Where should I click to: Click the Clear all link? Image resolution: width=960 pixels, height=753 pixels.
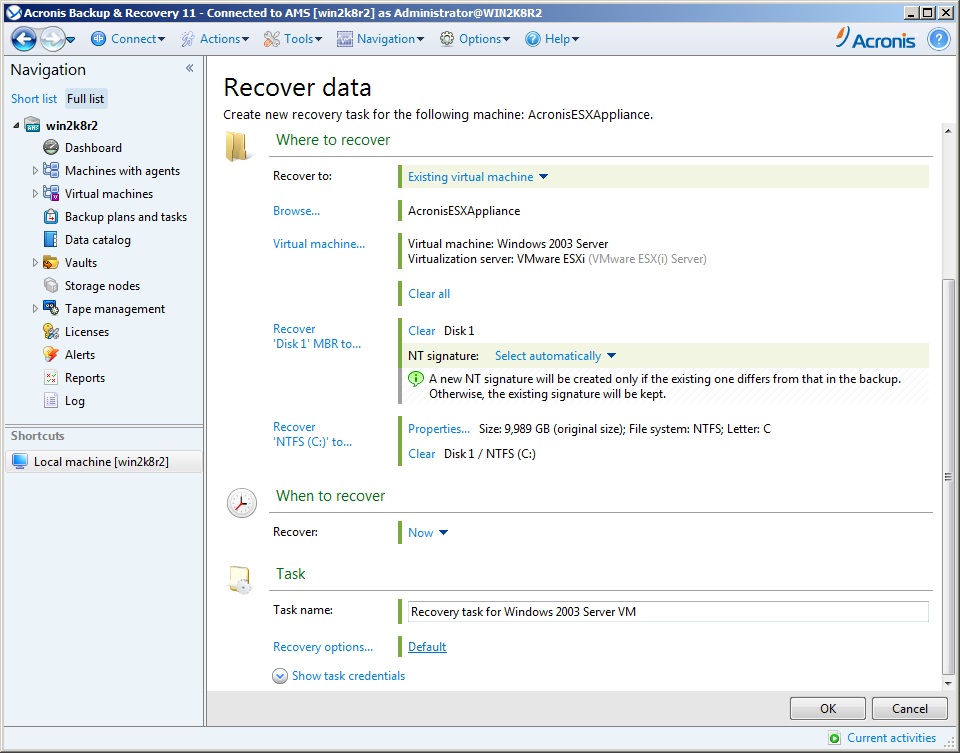point(429,294)
